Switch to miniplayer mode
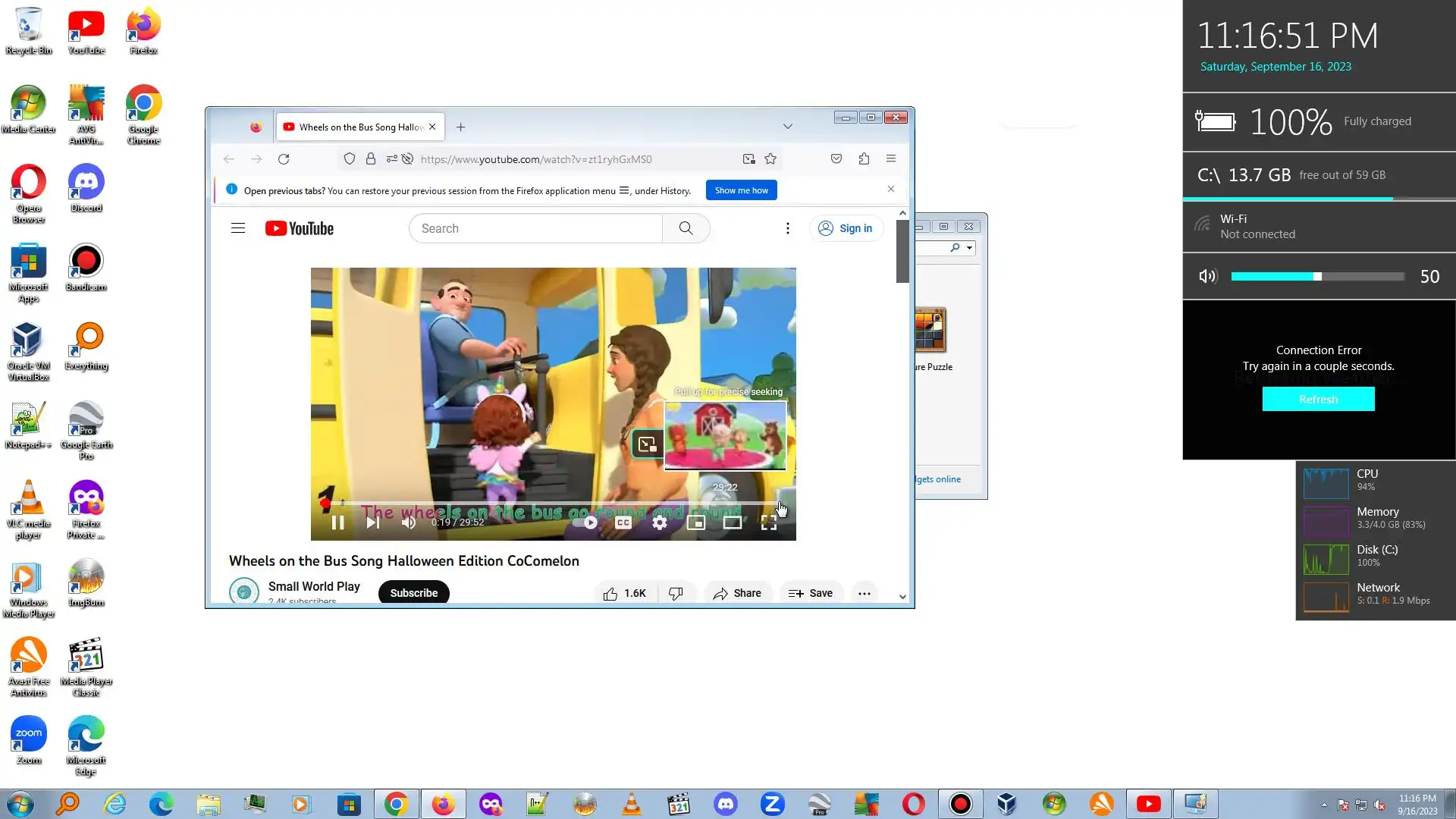 [x=696, y=522]
